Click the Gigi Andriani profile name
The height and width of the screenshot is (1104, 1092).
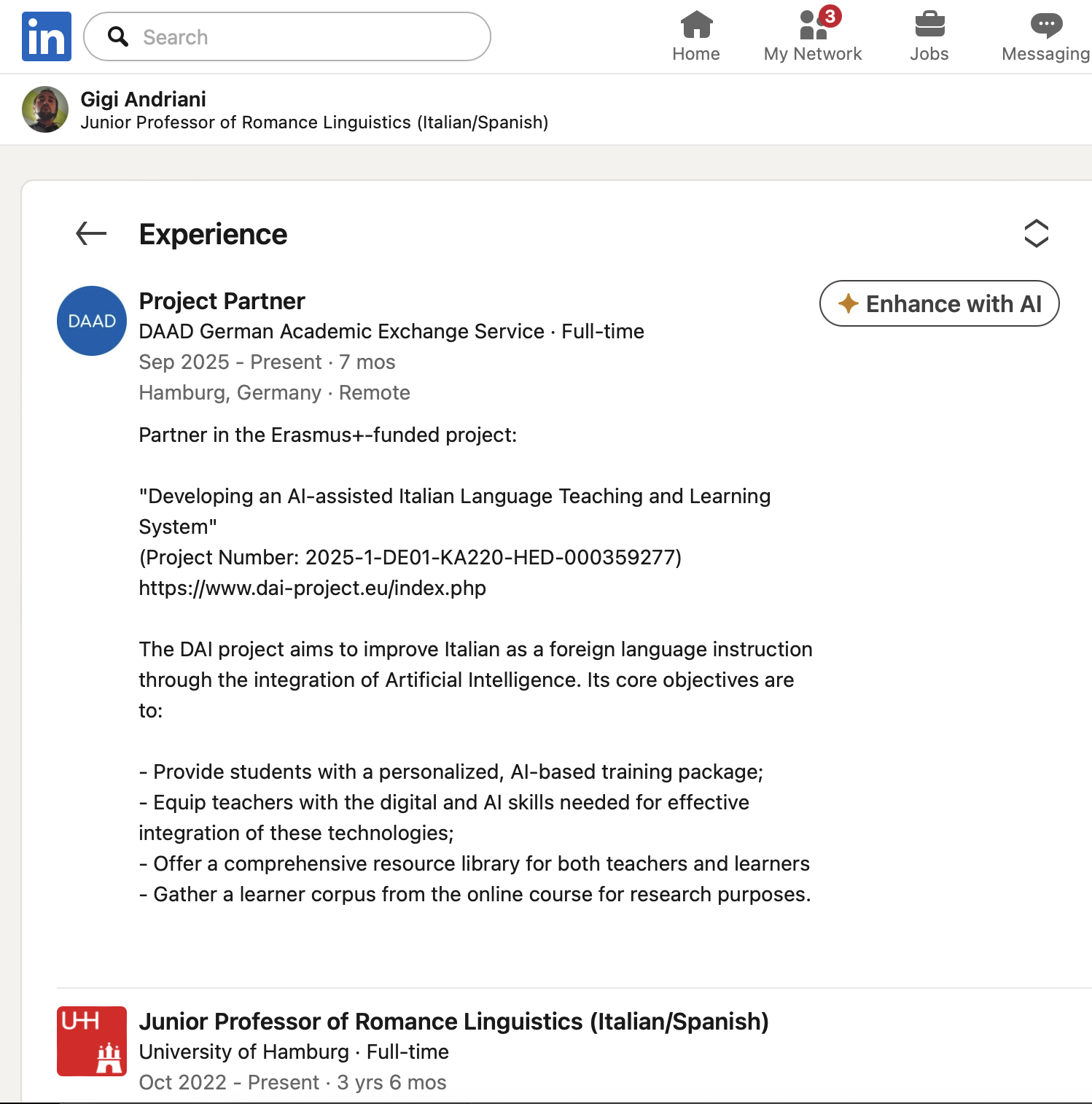coord(143,99)
